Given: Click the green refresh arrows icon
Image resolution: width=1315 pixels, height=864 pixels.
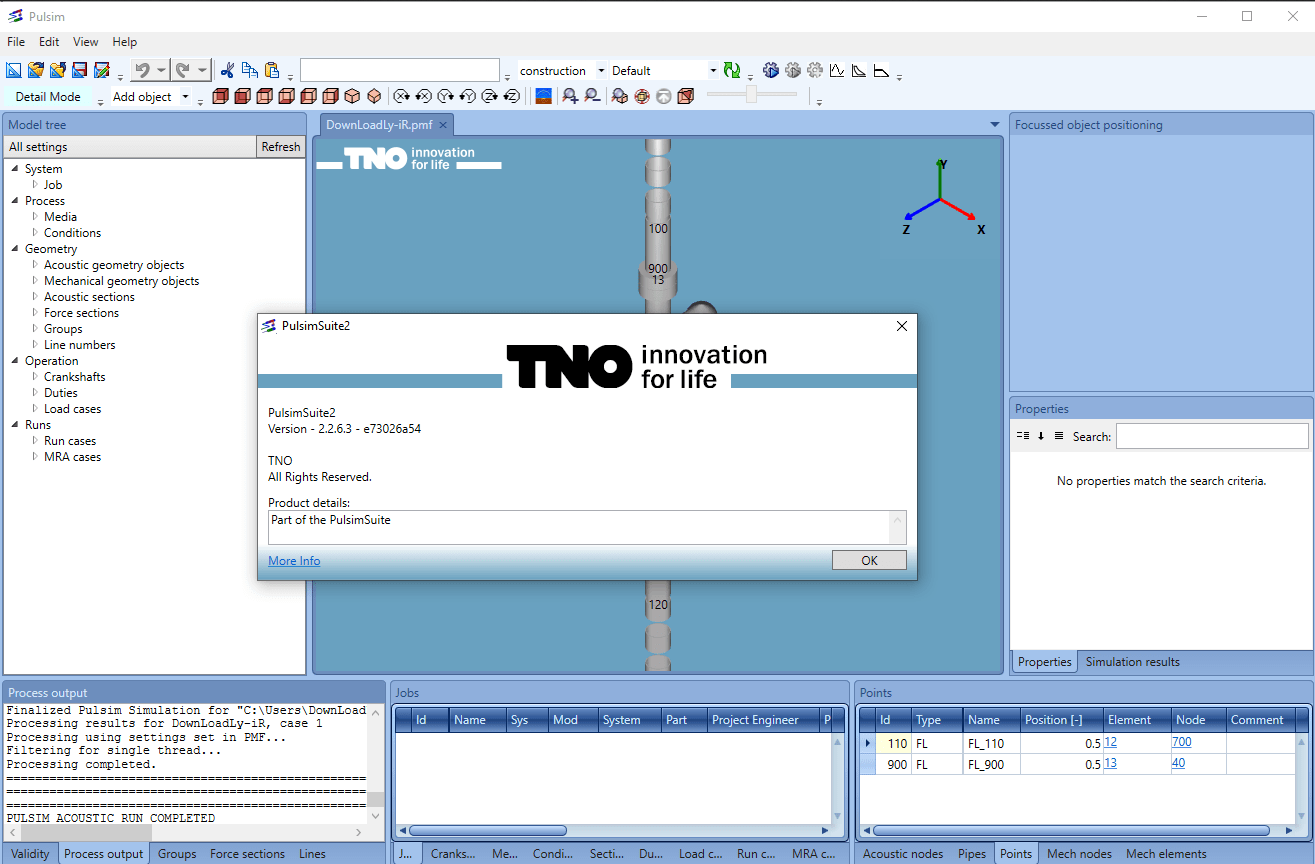Looking at the screenshot, I should [x=733, y=70].
